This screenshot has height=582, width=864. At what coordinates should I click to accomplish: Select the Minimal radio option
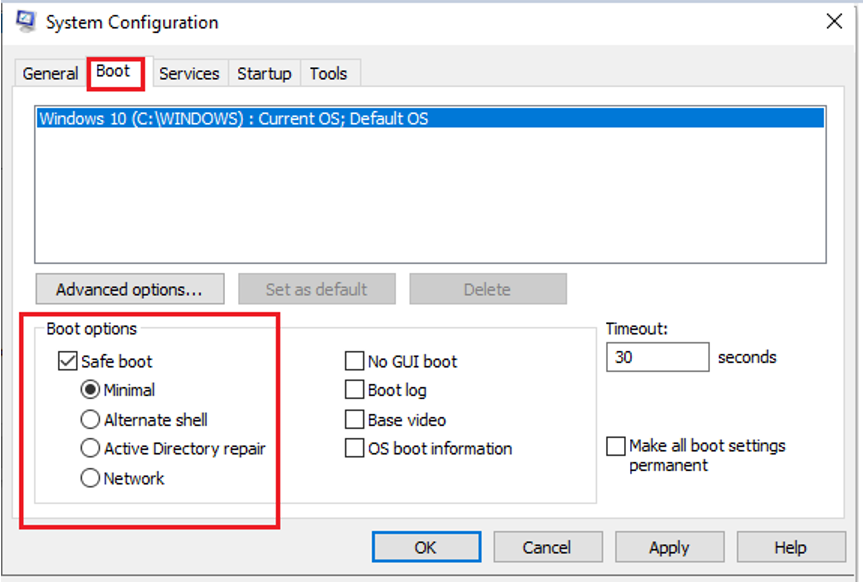coord(90,390)
